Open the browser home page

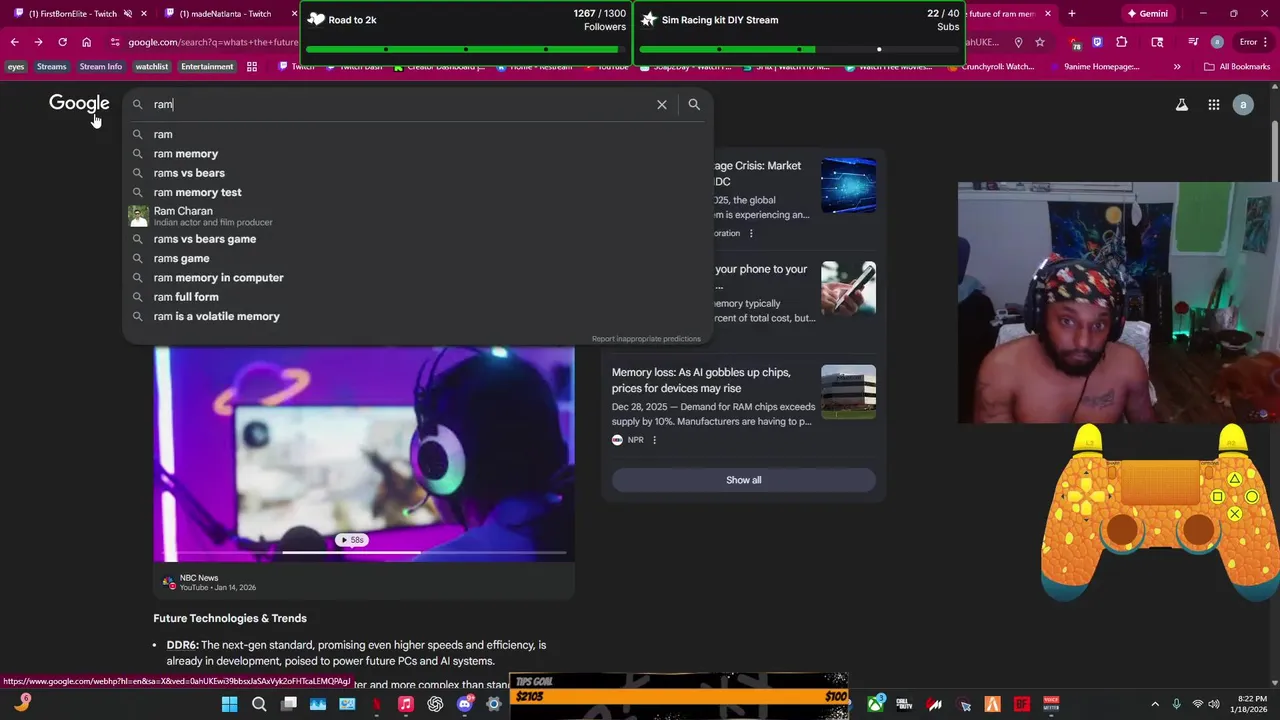pos(86,42)
